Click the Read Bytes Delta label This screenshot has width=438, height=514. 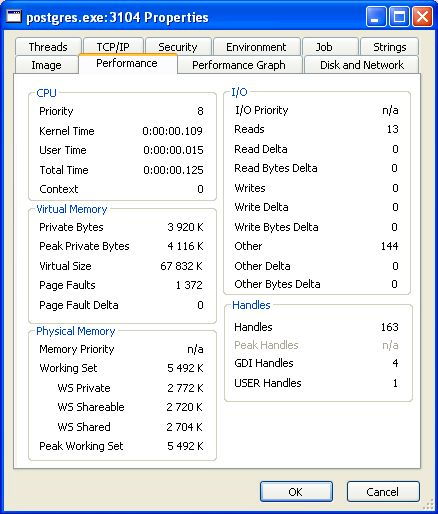click(276, 168)
